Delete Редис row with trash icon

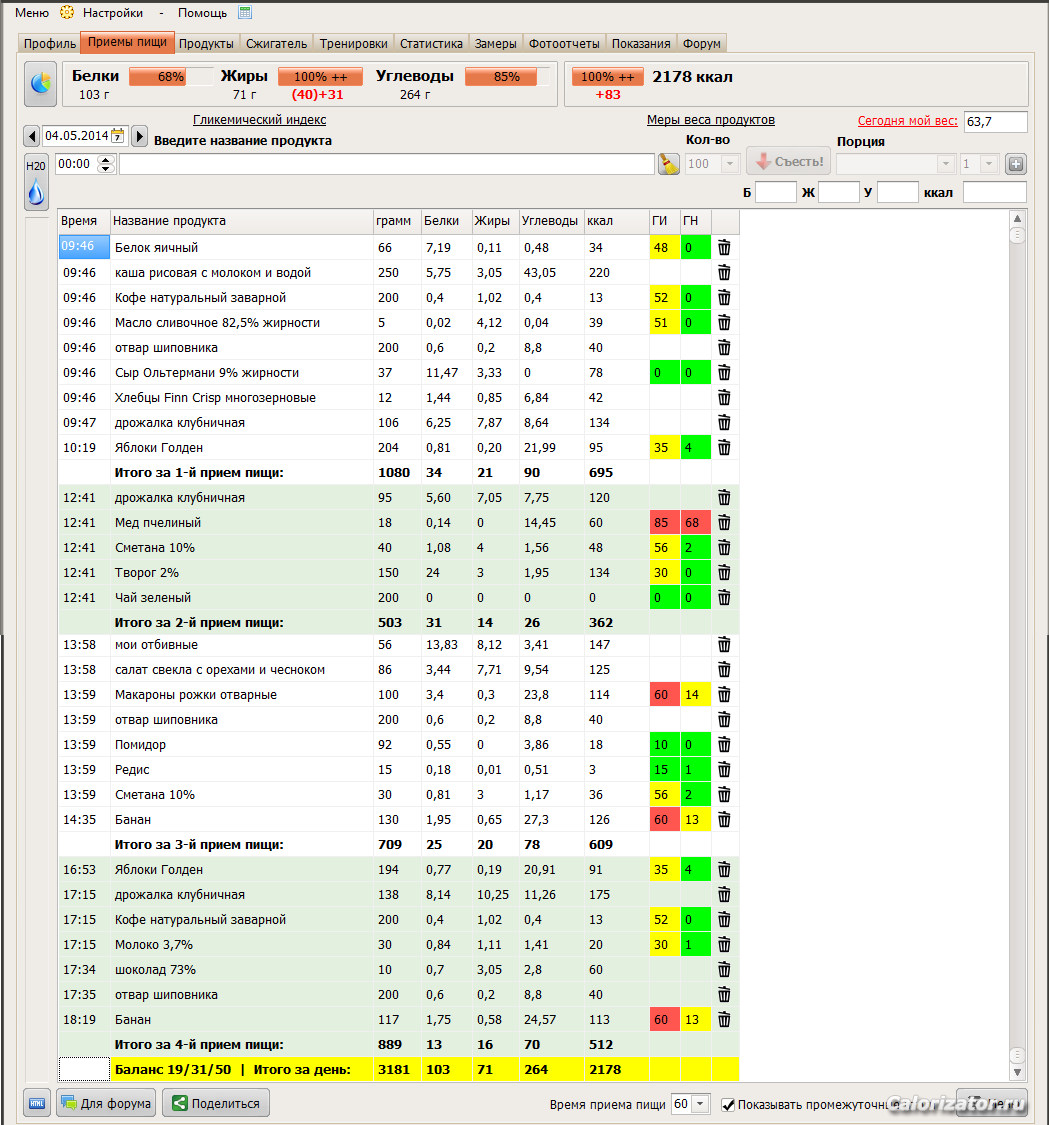coord(724,770)
